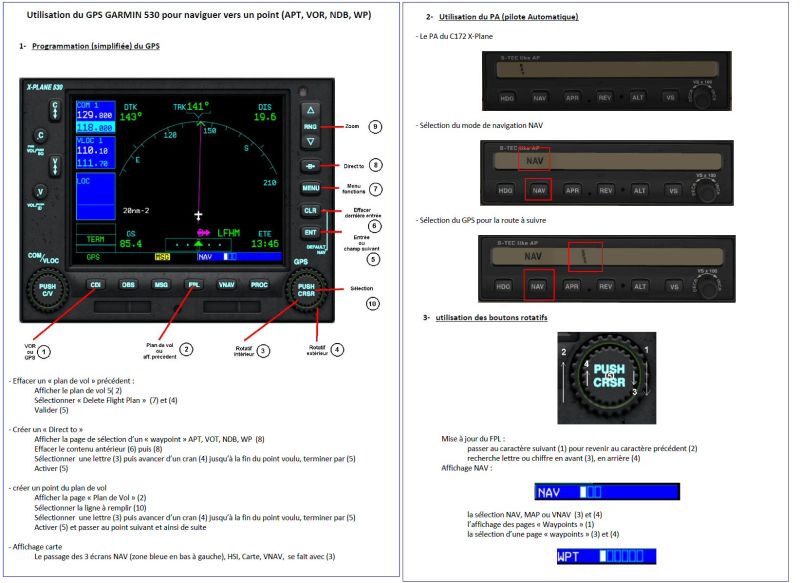
Task: Click the Direct-to button on the GPS
Action: pos(311,166)
